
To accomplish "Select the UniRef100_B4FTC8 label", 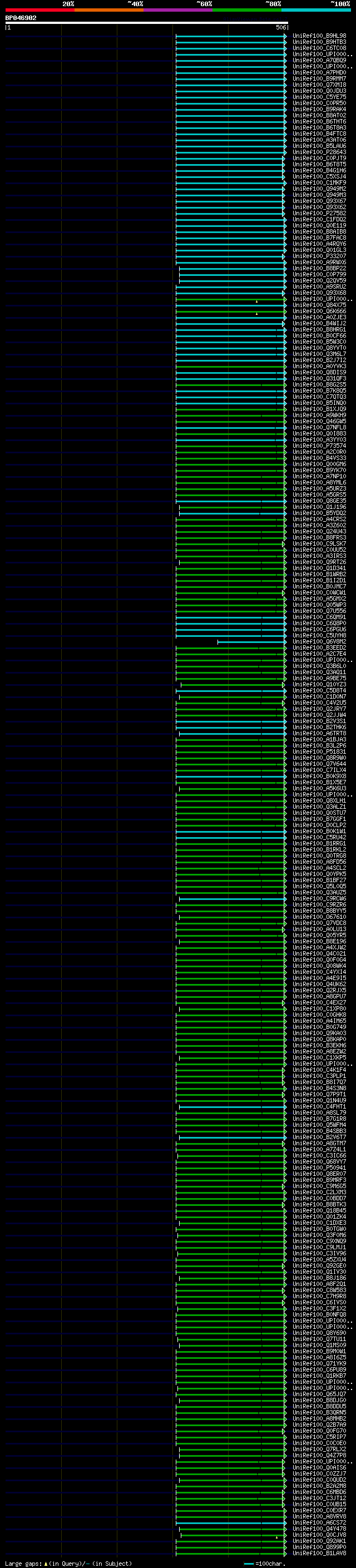I will pyautogui.click(x=319, y=134).
